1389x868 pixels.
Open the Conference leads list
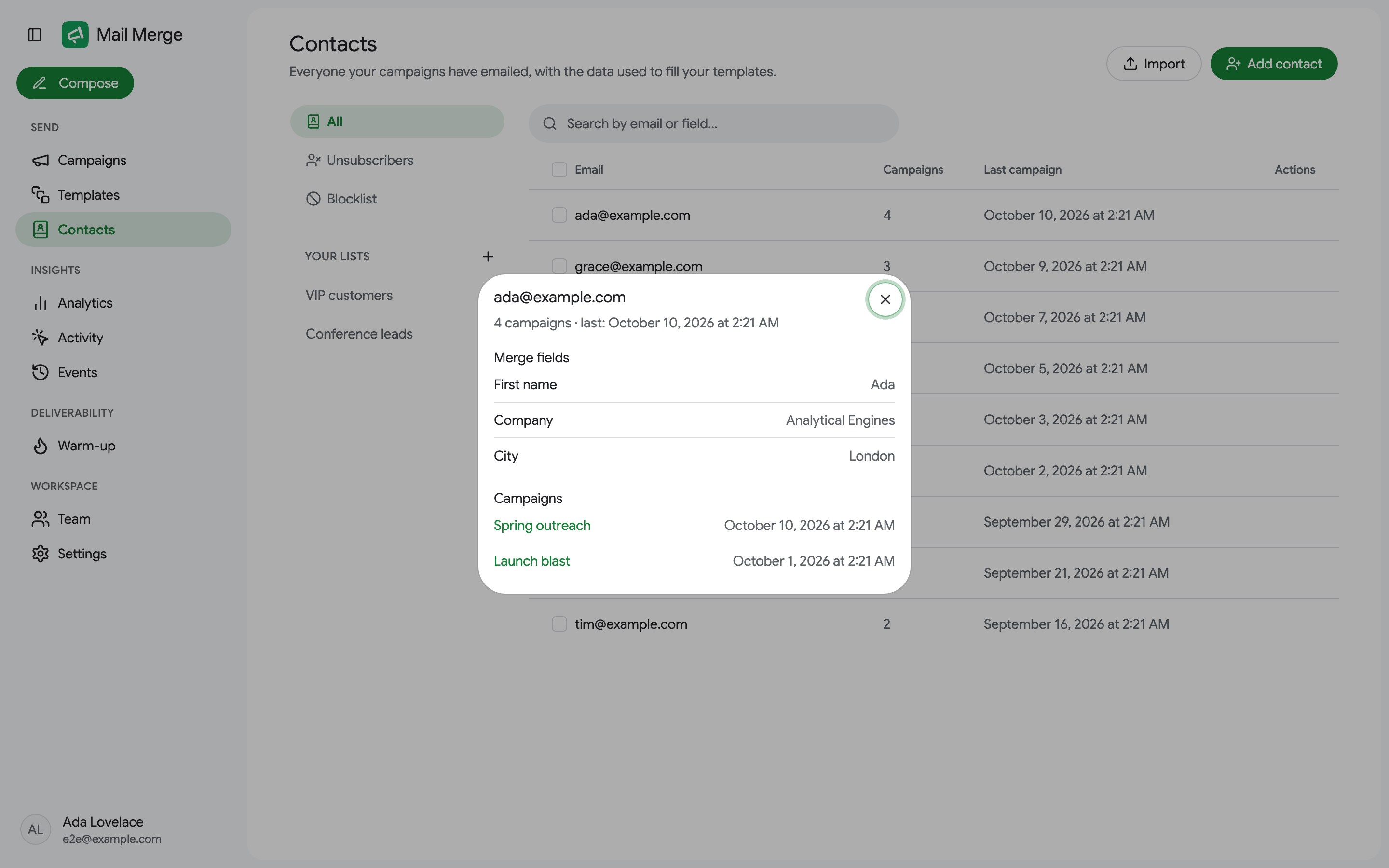click(359, 334)
